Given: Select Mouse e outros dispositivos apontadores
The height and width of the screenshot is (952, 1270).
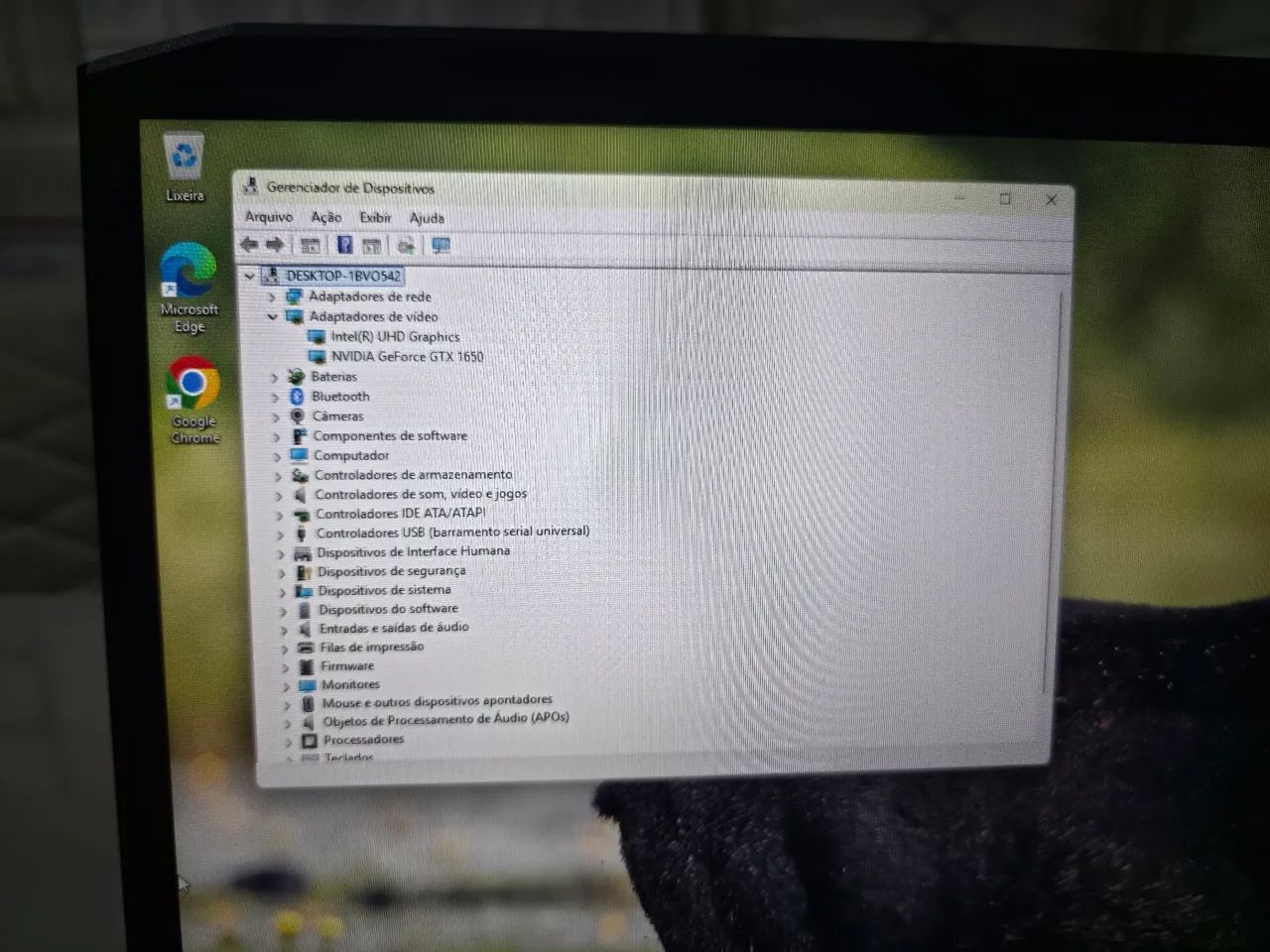Looking at the screenshot, I should point(437,701).
